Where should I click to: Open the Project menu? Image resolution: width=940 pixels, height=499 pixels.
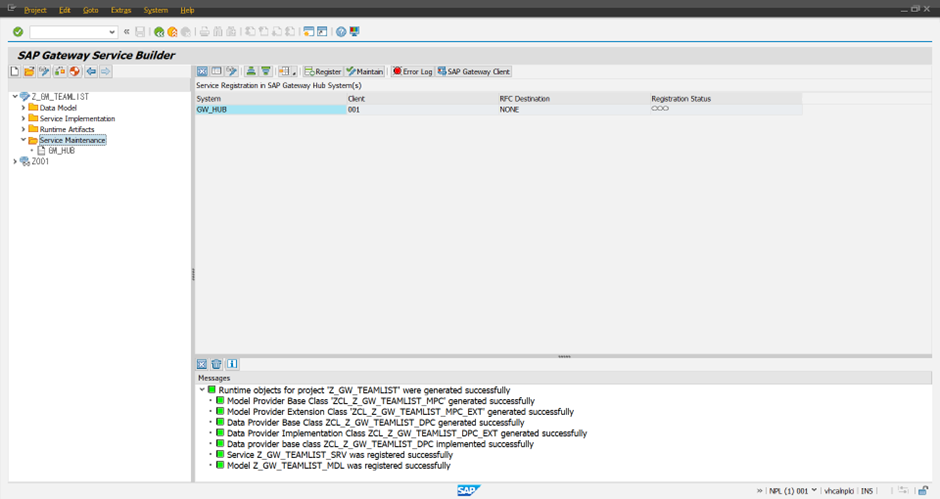[35, 10]
